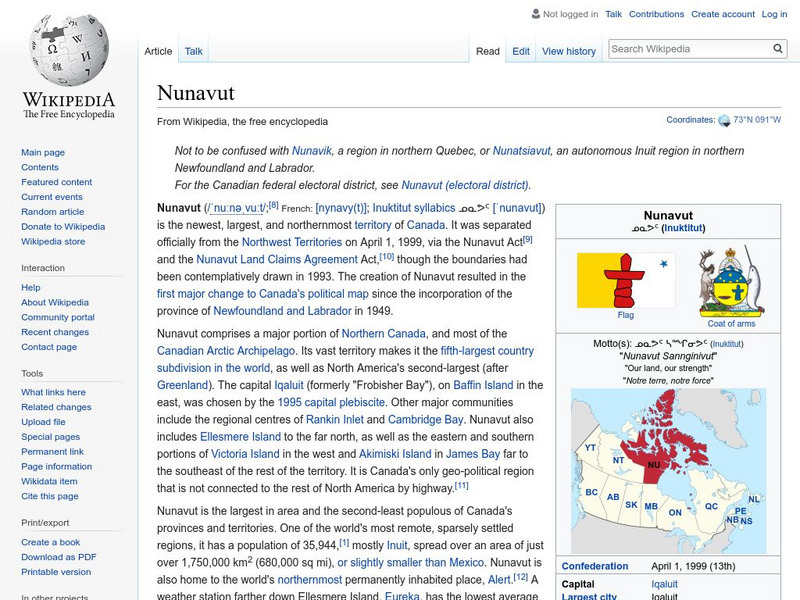The image size is (800, 600).
Task: Open Recent changes link
Action: point(55,332)
